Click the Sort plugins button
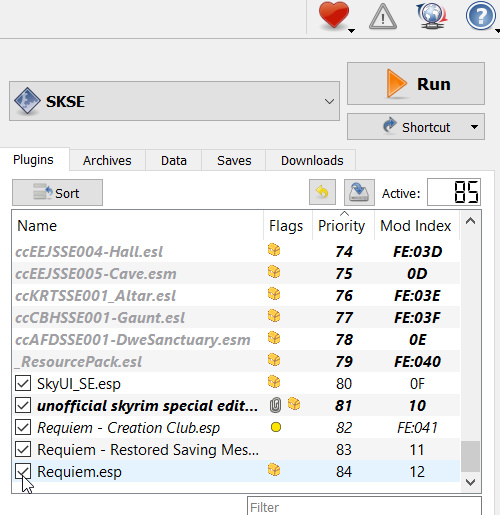Viewport: 500px width, 515px height. pos(57,193)
